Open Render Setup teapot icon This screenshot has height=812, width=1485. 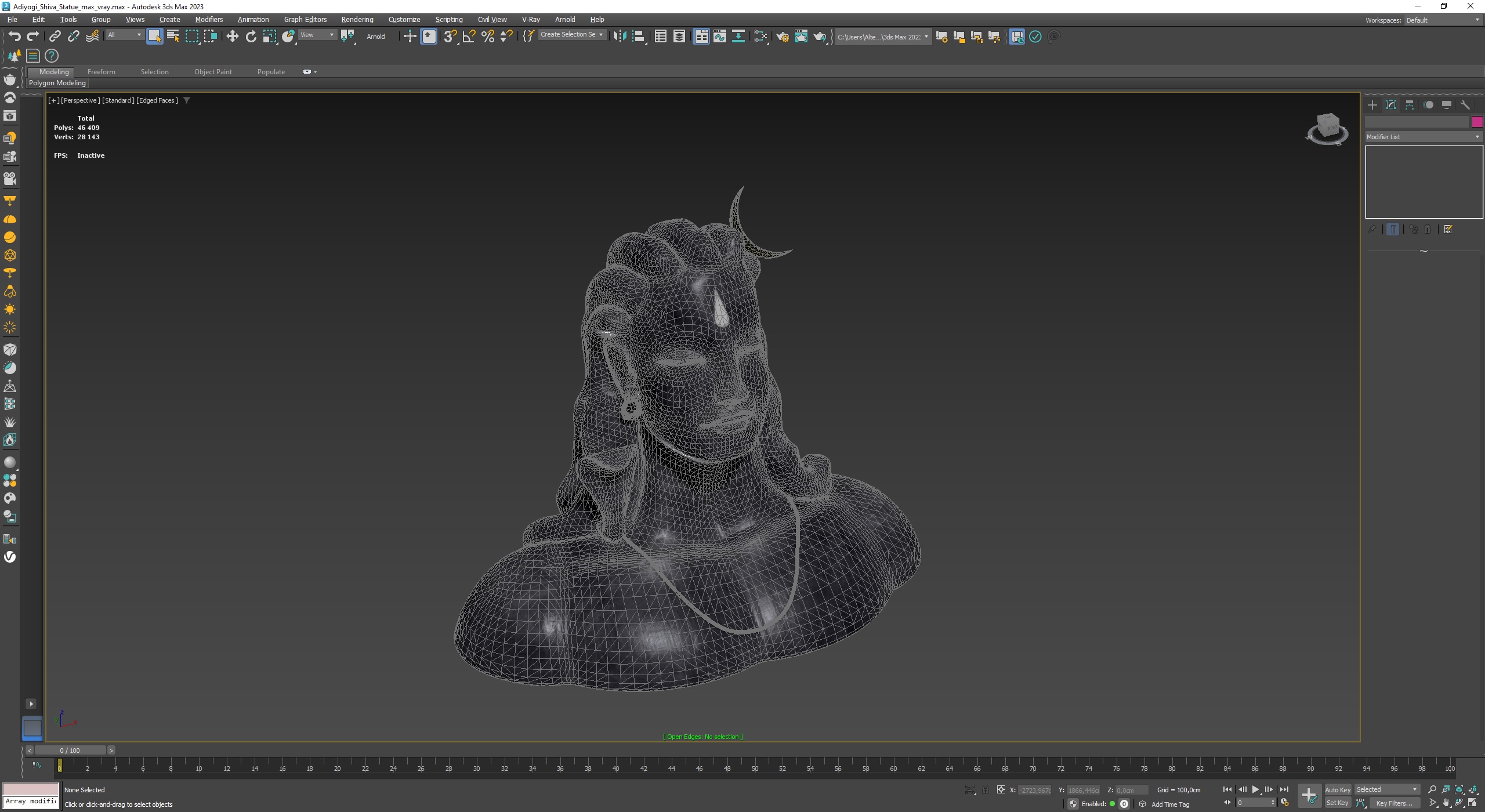click(783, 37)
